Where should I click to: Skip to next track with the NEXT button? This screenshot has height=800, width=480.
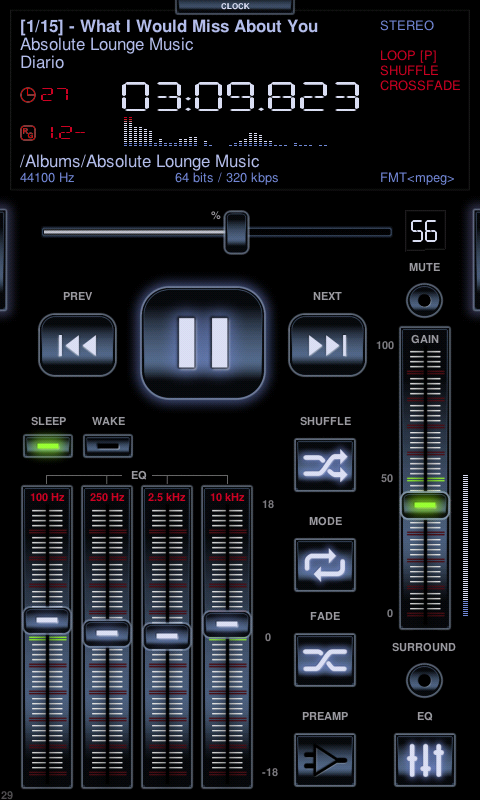pos(327,345)
